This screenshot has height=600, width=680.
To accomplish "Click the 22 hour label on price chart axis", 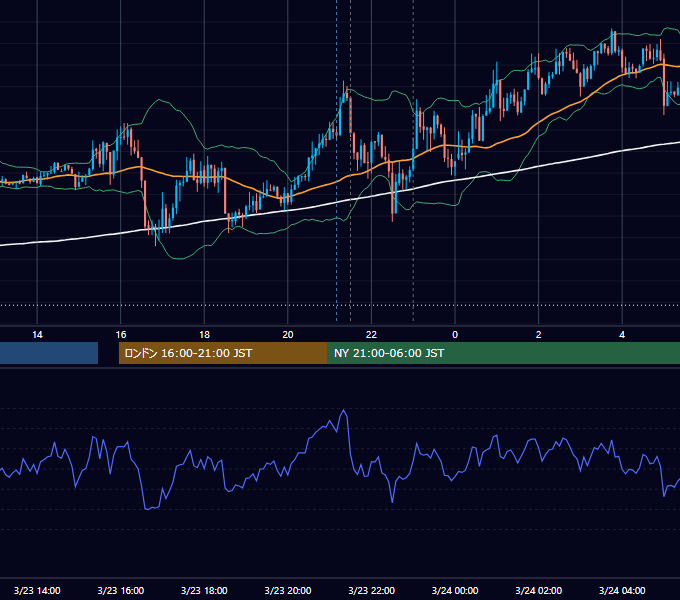I will tap(371, 335).
